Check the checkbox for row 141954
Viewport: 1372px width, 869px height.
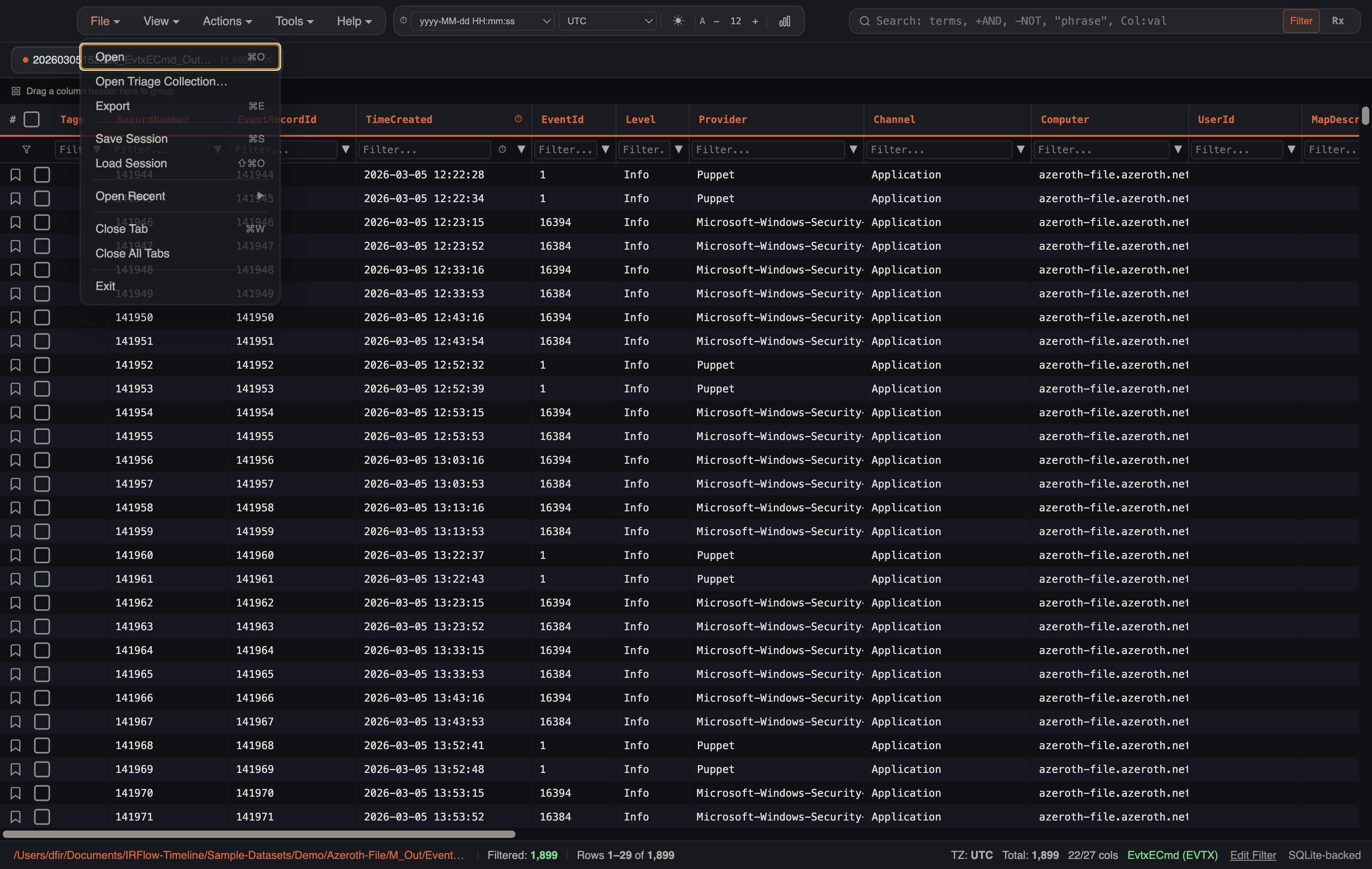click(x=42, y=413)
